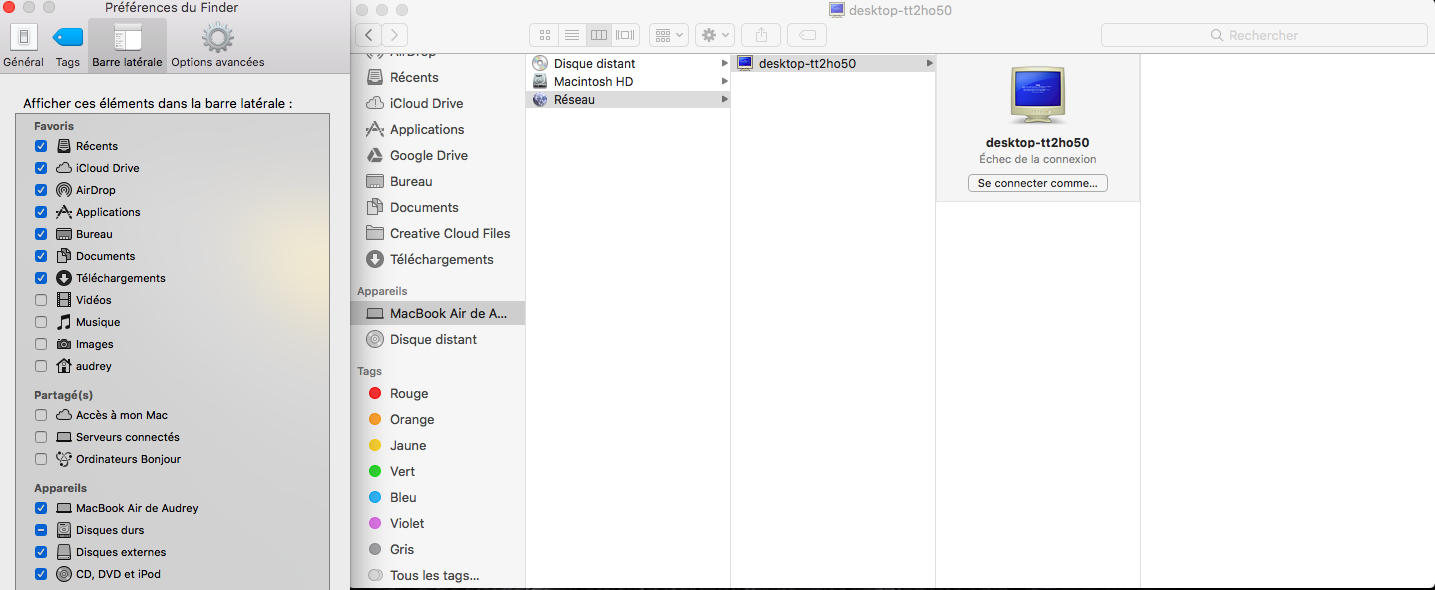Uncheck the CD, DVD et iPod checkbox
The image size is (1435, 590).
(x=41, y=574)
